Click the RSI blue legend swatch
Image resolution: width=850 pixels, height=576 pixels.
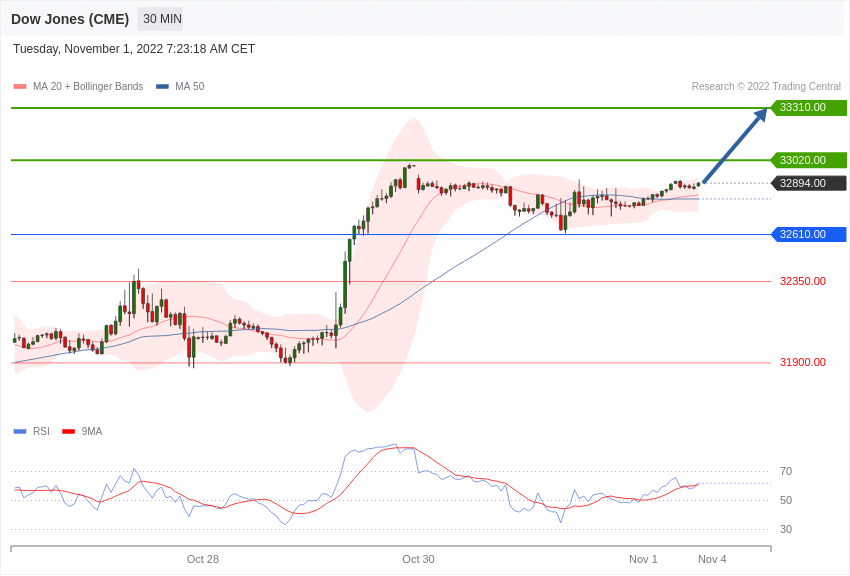click(x=20, y=432)
